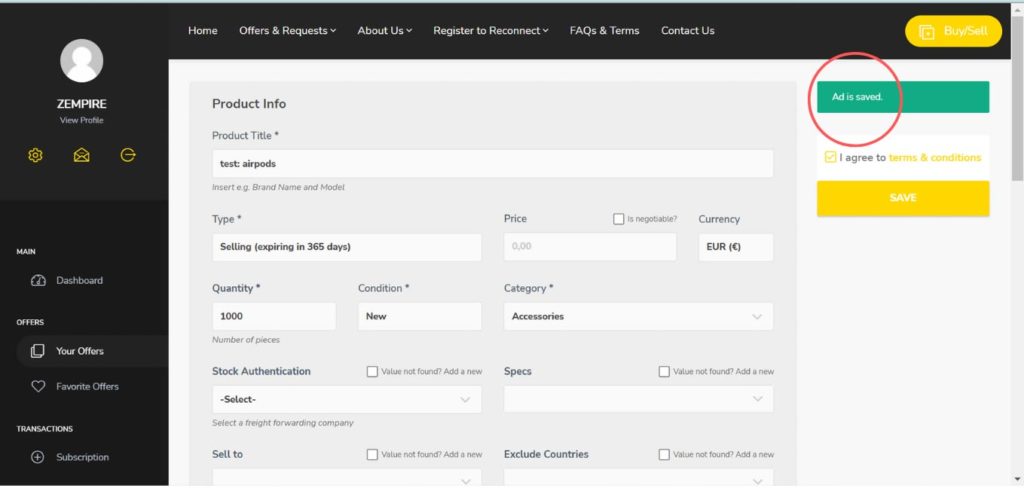1024x488 pixels.
Task: Click the ZEMPIRE profile avatar picture
Action: pos(82,61)
